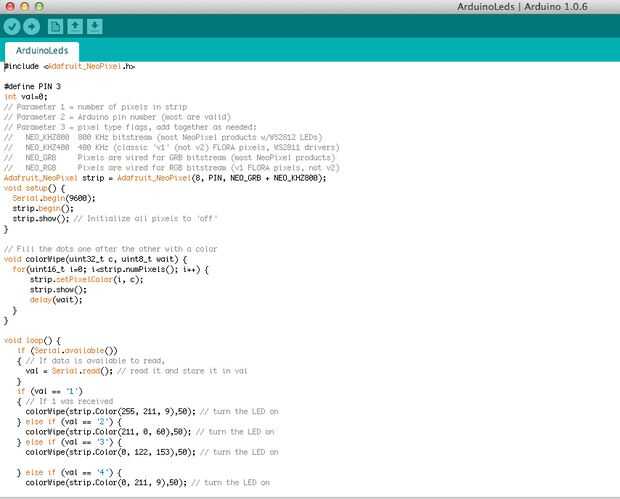The height and width of the screenshot is (499, 620).
Task: Click the red close window button
Action: pyautogui.click(x=10, y=6)
